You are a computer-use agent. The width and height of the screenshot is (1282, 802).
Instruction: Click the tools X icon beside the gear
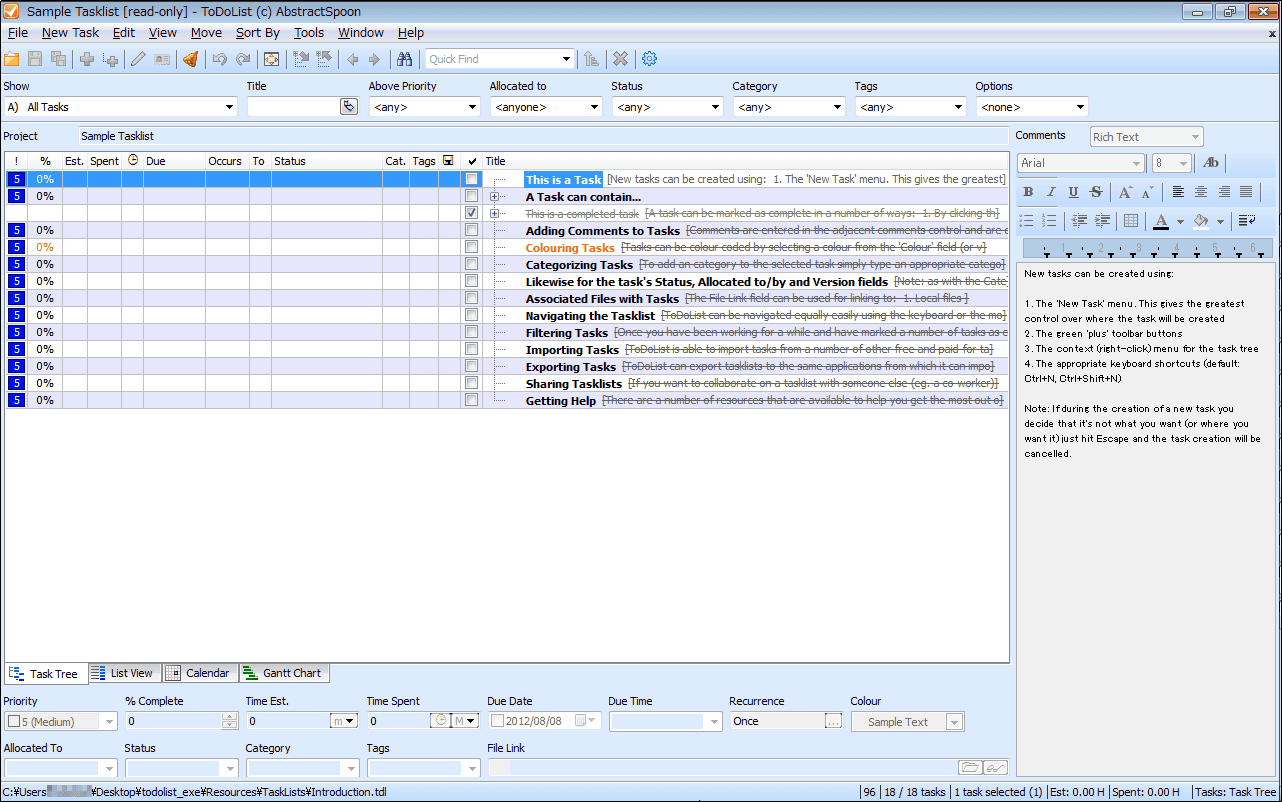point(621,59)
